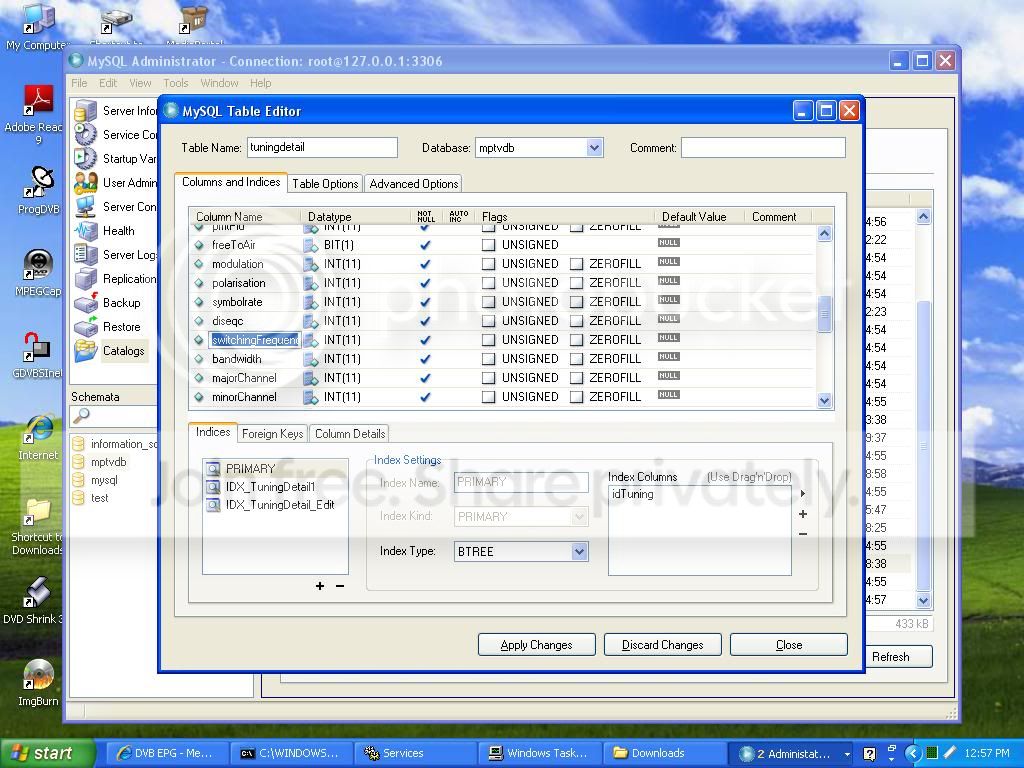
Task: Enable UNSIGNED checkbox for modulation column
Action: [x=488, y=264]
